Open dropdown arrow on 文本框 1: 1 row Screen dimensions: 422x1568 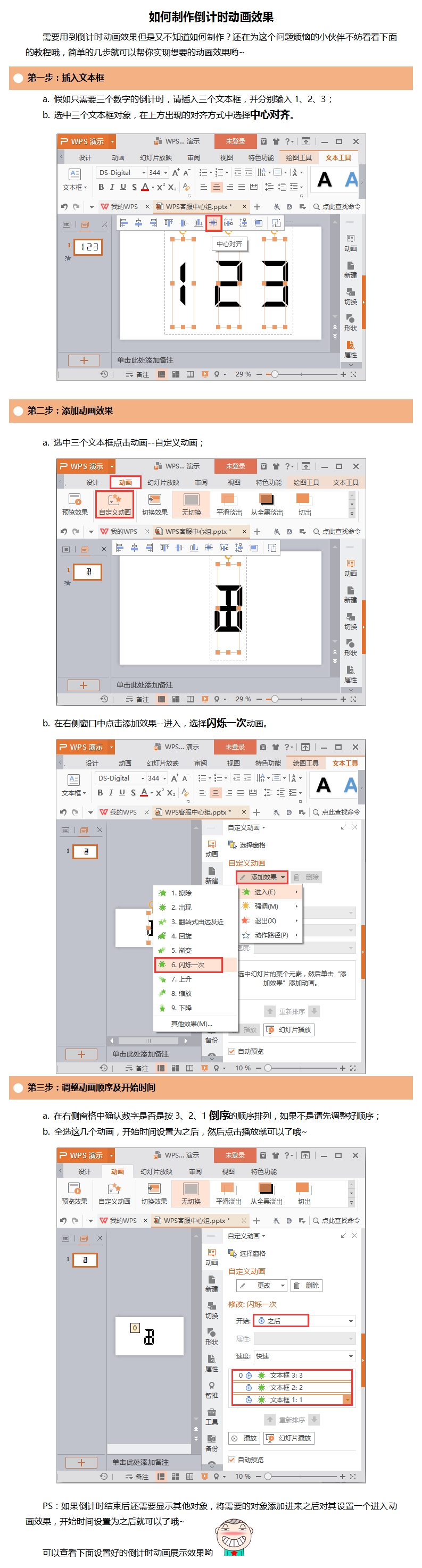coord(347,1399)
